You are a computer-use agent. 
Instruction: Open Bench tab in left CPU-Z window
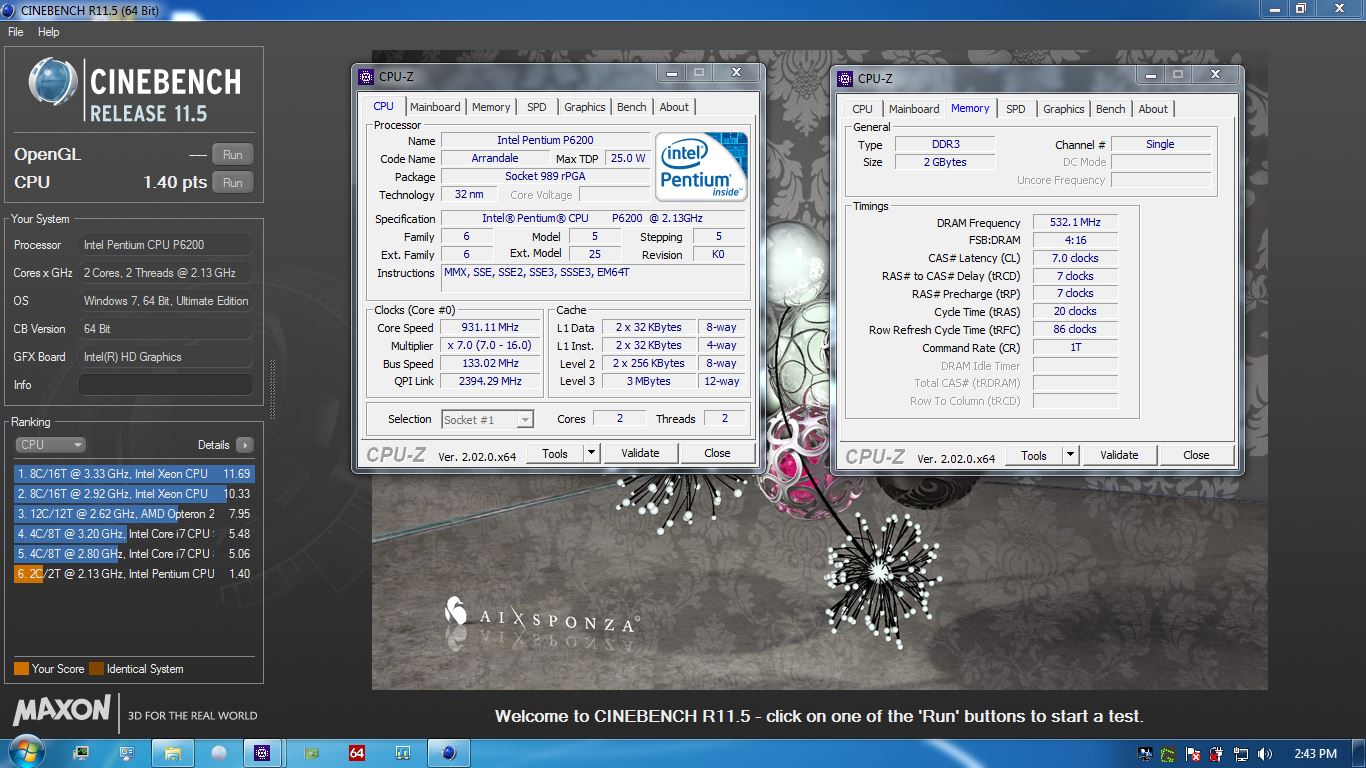pyautogui.click(x=631, y=107)
